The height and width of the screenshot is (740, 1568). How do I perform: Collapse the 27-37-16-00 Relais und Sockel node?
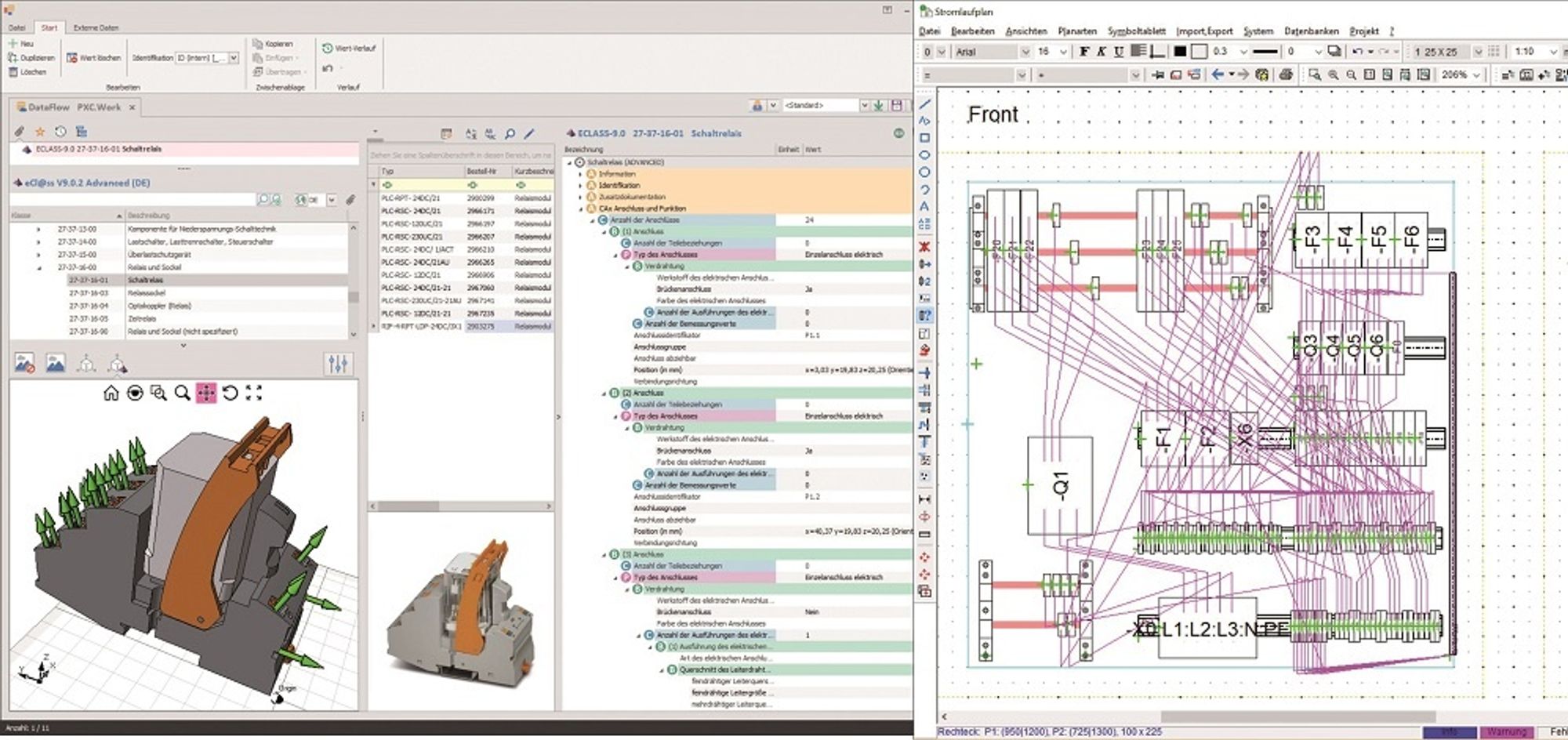pos(38,267)
